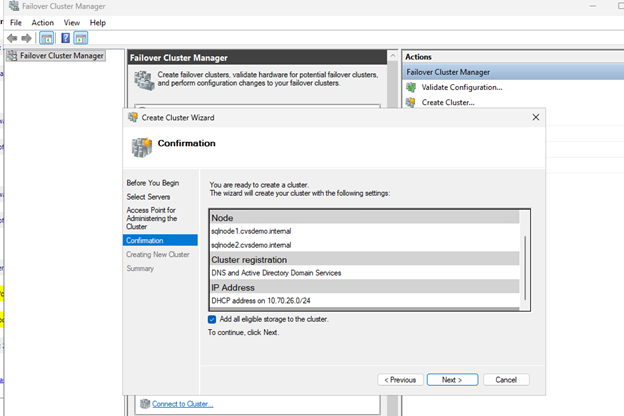Select Failover Cluster Manager in console tree
Viewport: 624px width, 416px height.
click(x=62, y=55)
